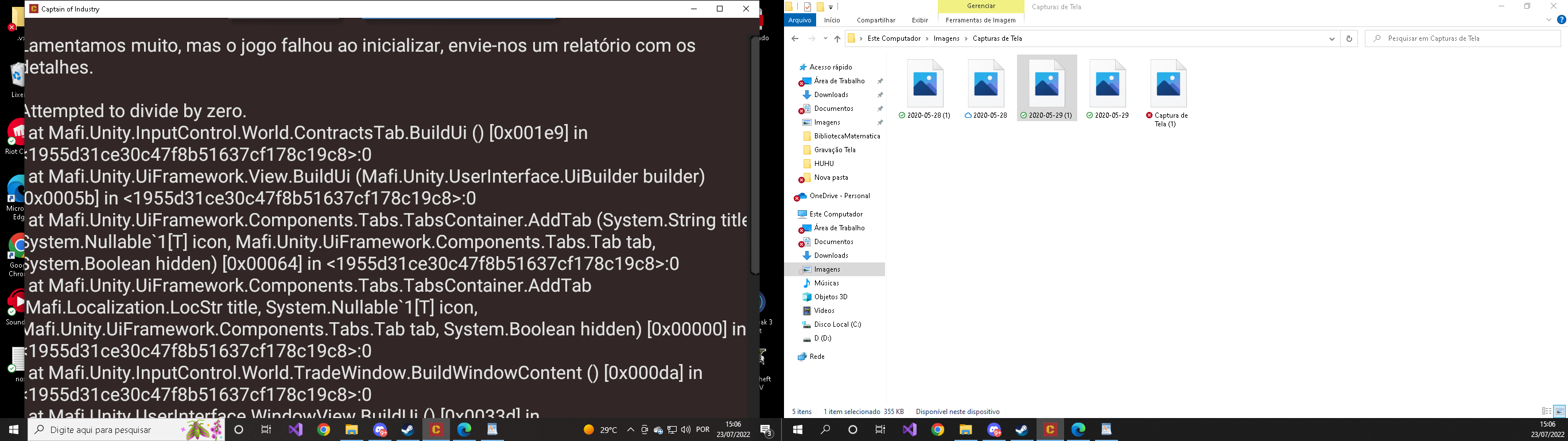Switch to the Início ribbon tab
1568x441 pixels.
832,20
